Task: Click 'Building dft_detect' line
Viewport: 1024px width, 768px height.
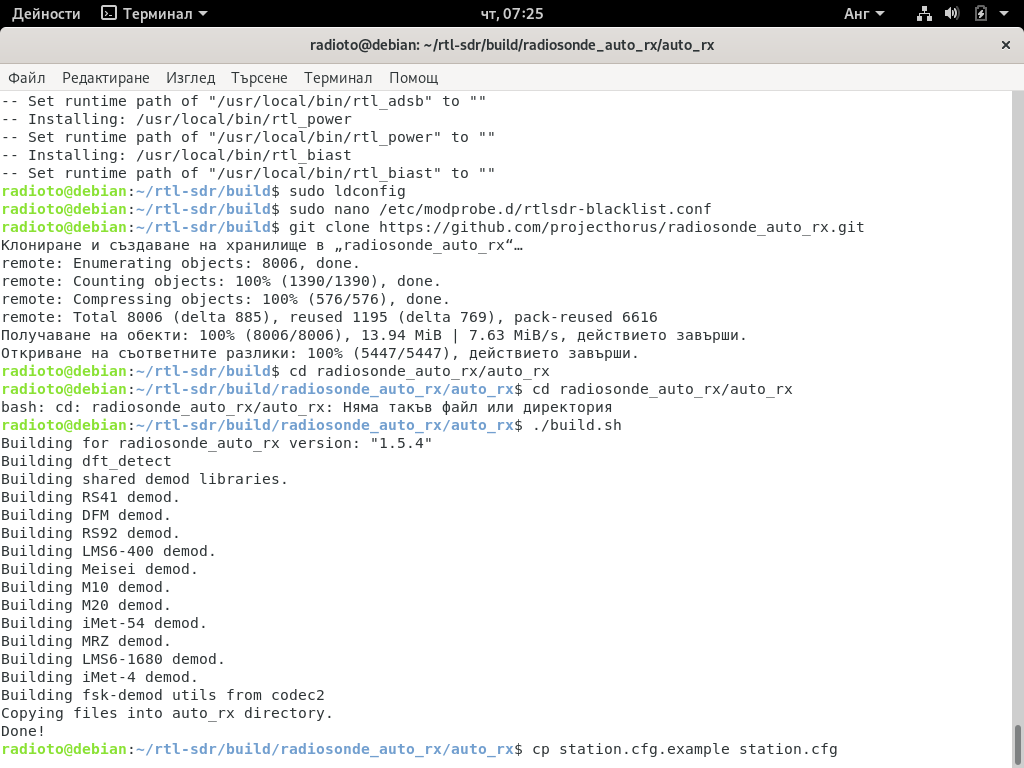Action: [86, 462]
